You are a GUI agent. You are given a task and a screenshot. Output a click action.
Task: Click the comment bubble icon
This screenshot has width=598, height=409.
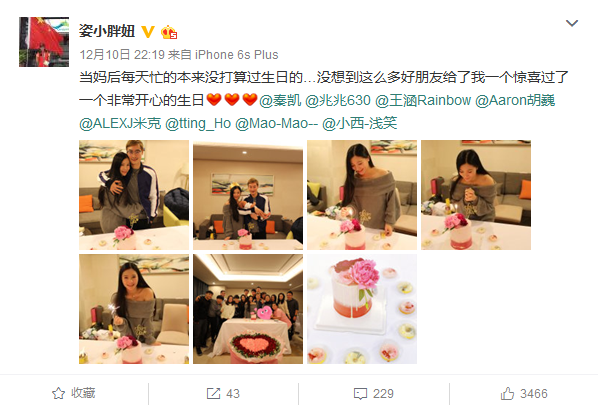(360, 394)
